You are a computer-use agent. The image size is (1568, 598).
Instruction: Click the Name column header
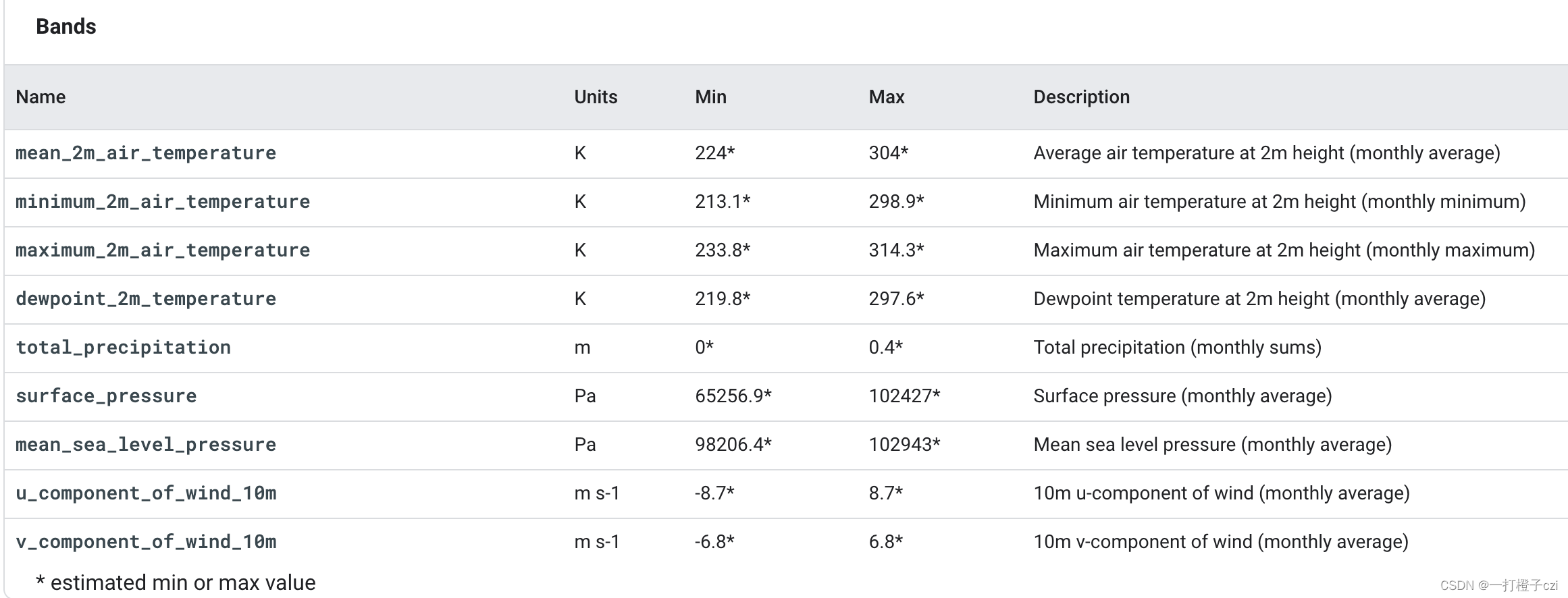[41, 97]
